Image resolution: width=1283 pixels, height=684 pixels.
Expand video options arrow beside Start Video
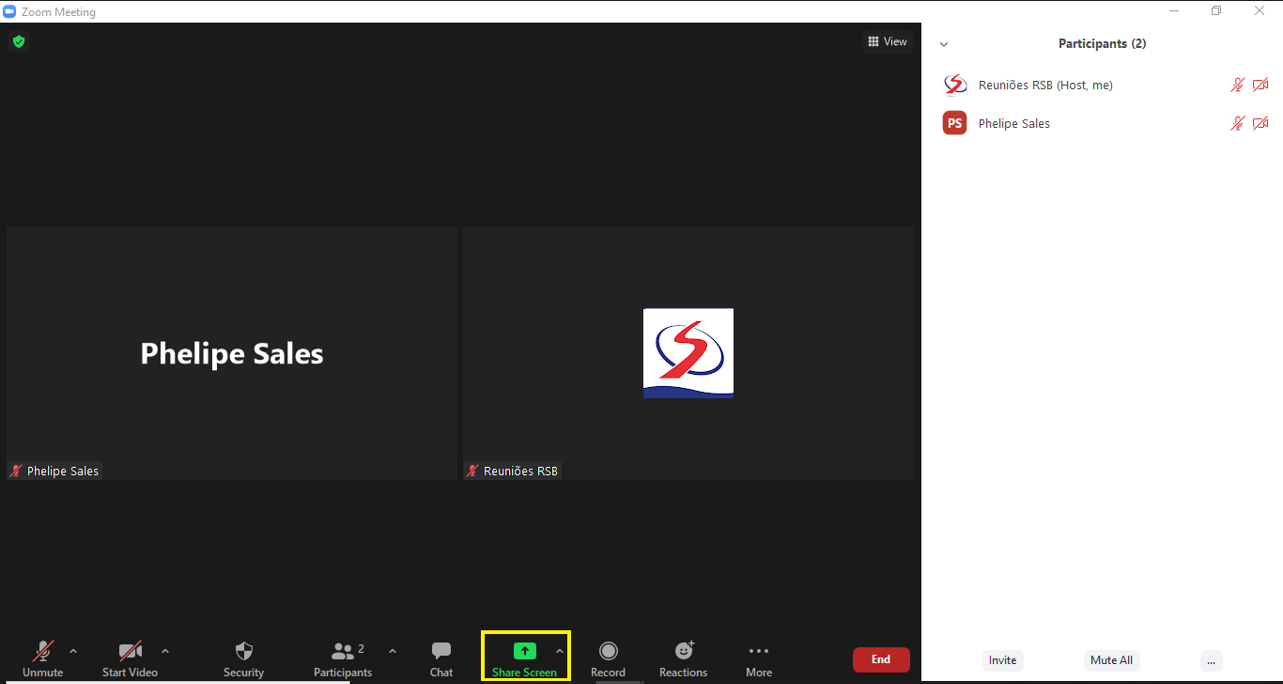[165, 651]
